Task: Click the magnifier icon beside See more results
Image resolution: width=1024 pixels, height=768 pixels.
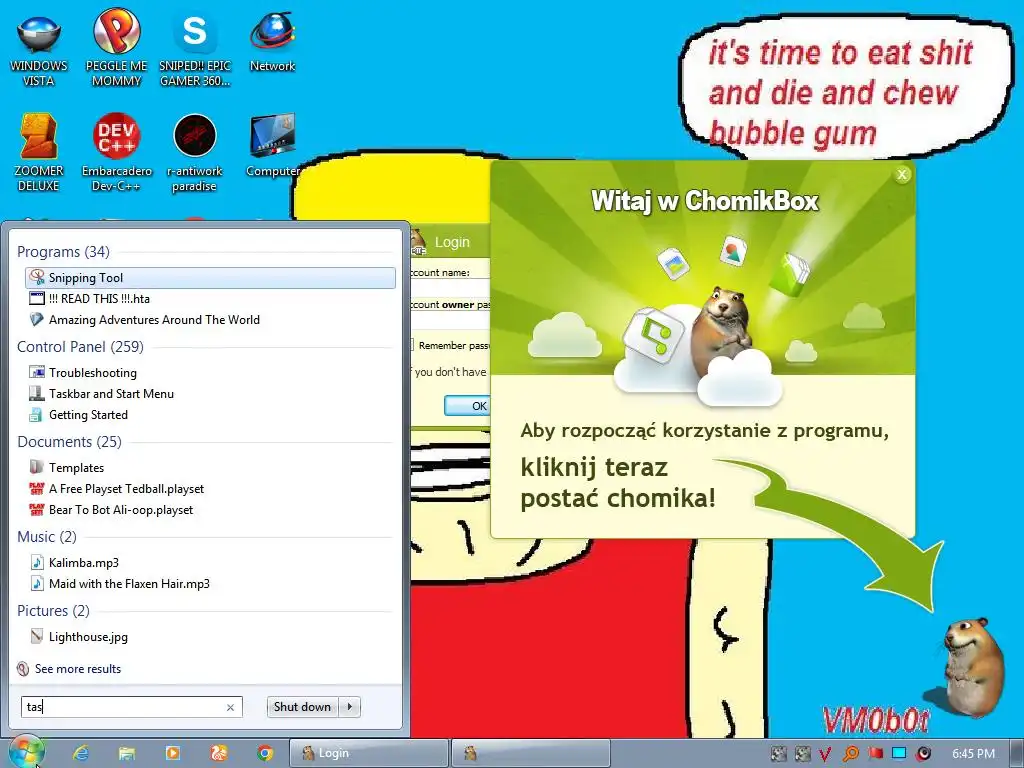Action: [23, 669]
